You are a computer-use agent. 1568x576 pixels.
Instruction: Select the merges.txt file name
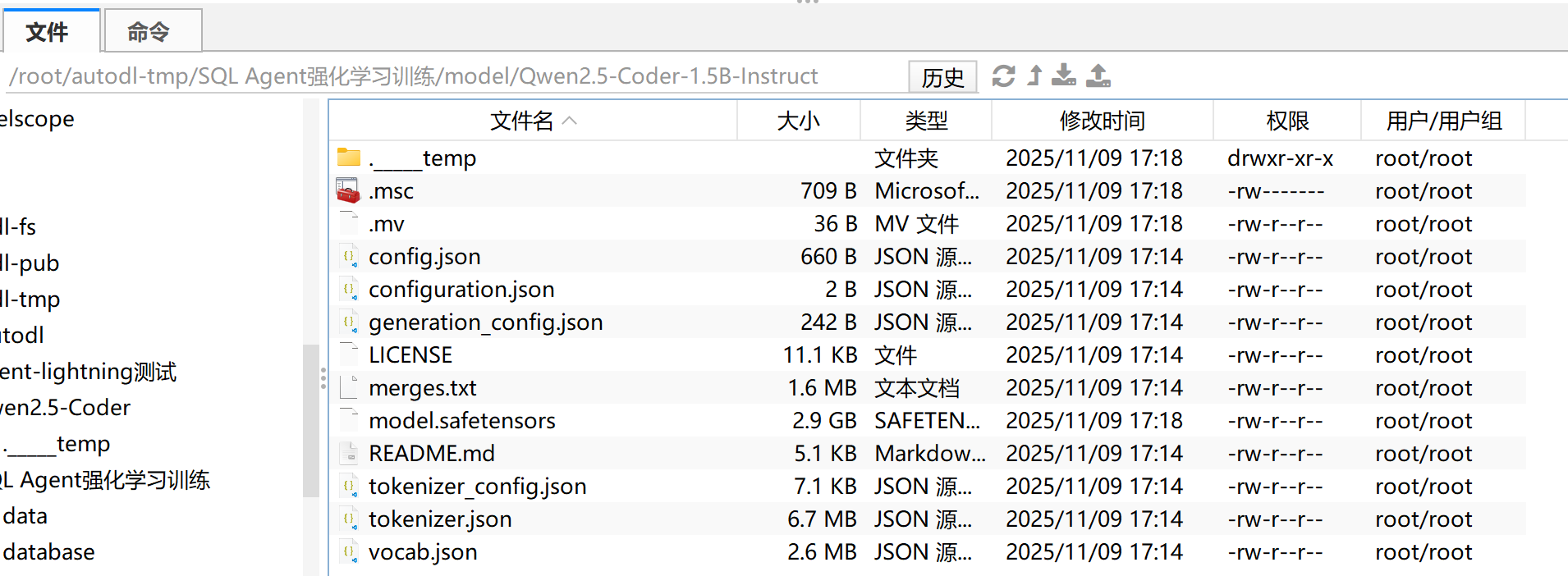423,387
